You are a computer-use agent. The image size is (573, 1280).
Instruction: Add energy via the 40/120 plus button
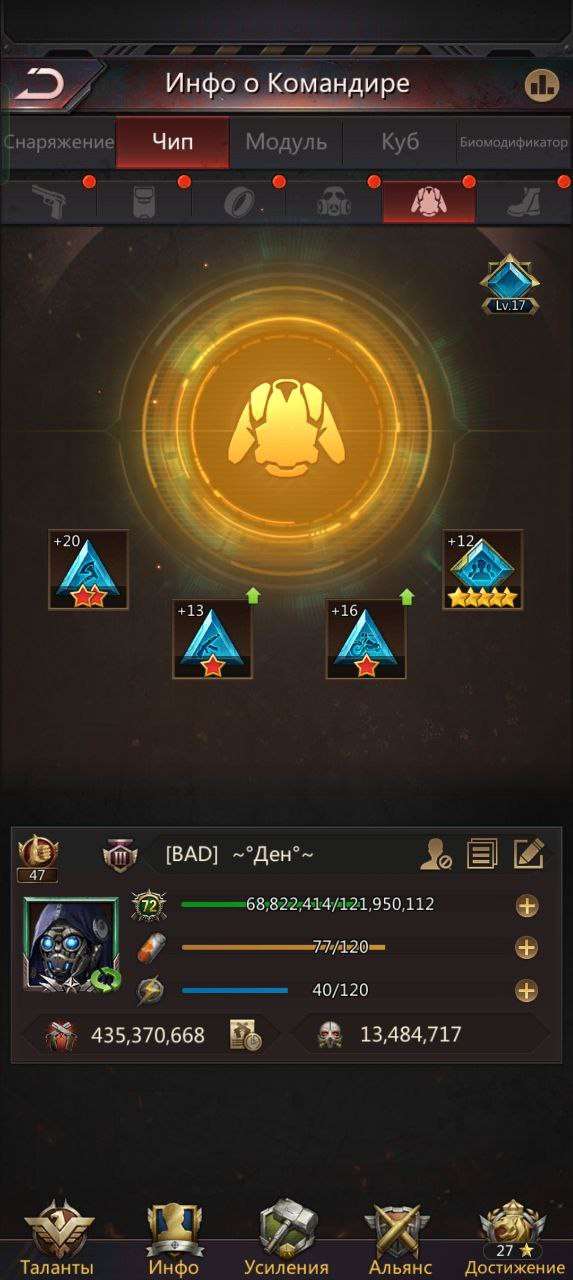click(x=527, y=991)
